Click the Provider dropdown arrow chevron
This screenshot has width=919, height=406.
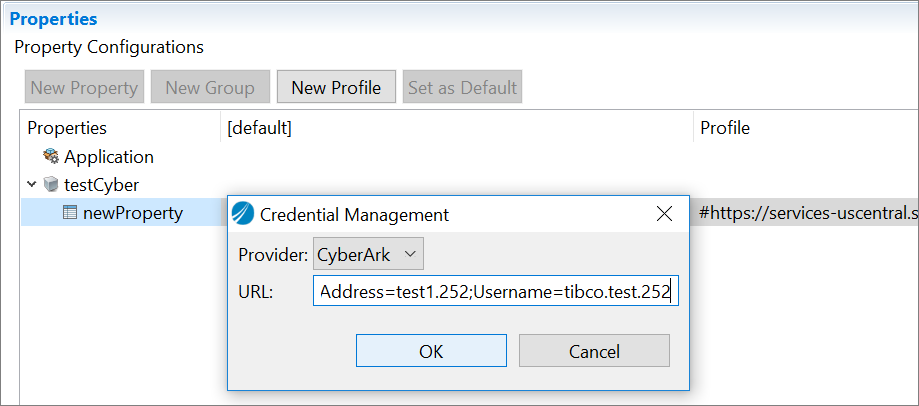[x=410, y=254]
